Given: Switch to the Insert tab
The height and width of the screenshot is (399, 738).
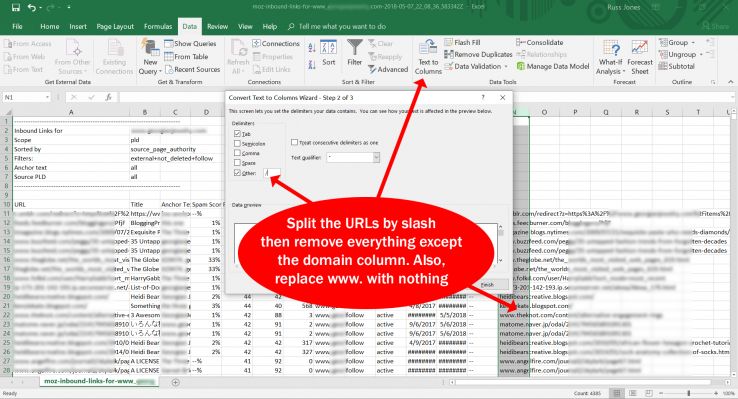Looking at the screenshot, I should 78,26.
